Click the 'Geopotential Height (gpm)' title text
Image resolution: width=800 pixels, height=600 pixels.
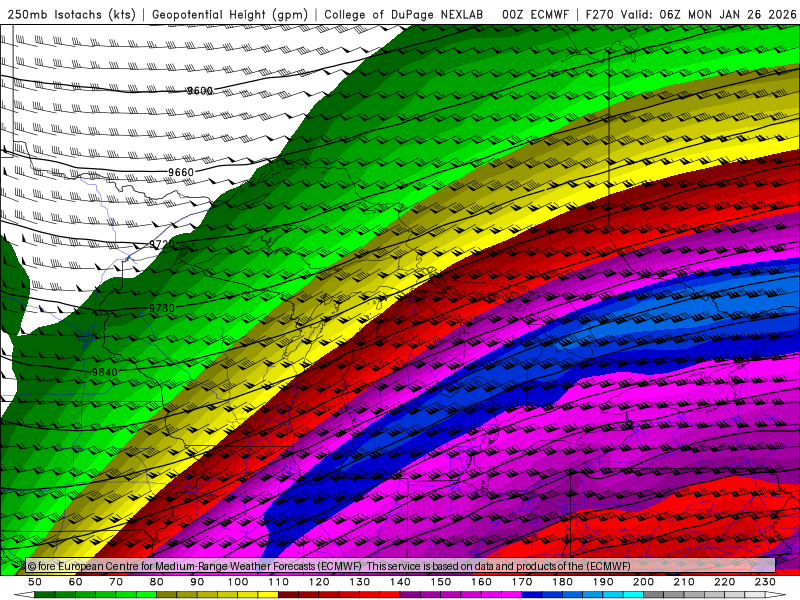pyautogui.click(x=230, y=15)
